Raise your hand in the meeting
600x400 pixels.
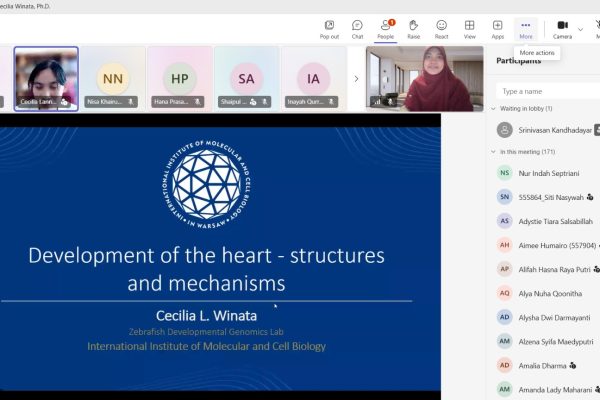point(413,29)
